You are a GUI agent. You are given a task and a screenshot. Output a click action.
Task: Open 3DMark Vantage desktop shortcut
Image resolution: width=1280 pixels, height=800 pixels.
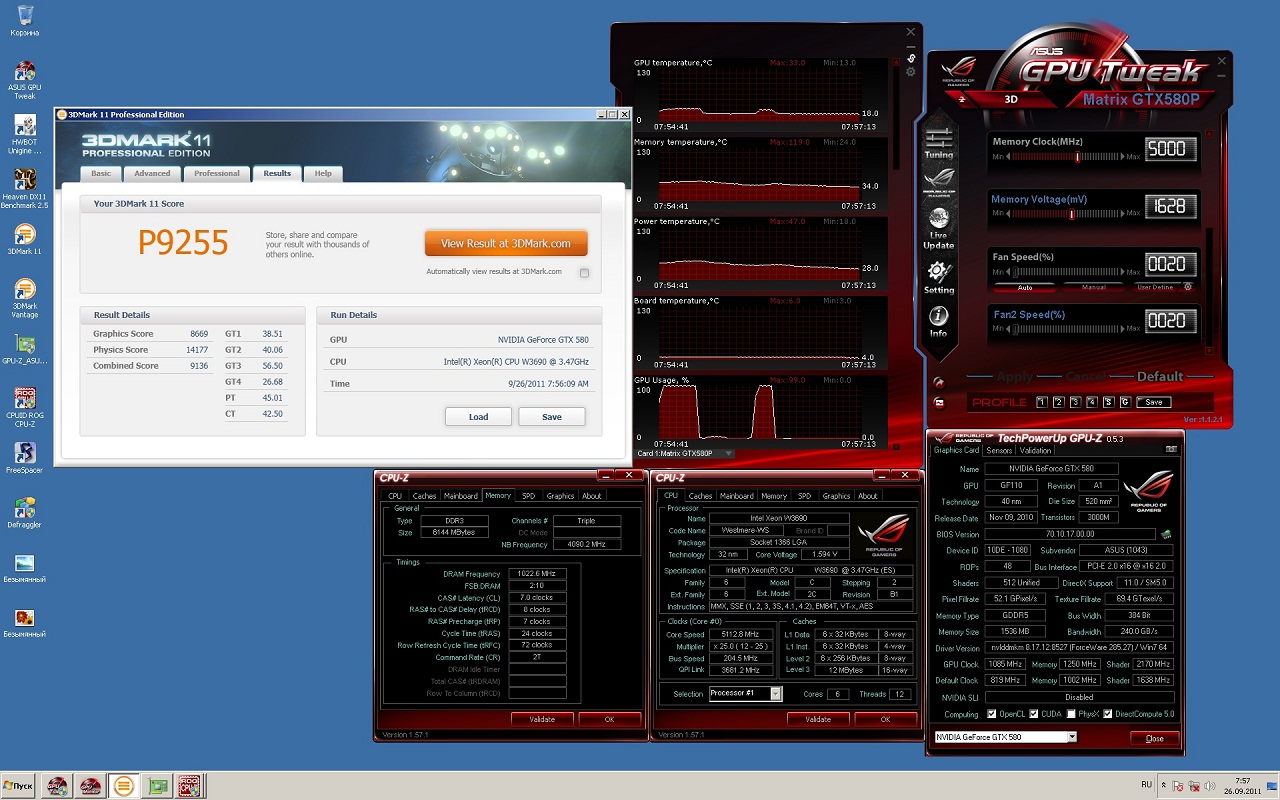tap(25, 300)
